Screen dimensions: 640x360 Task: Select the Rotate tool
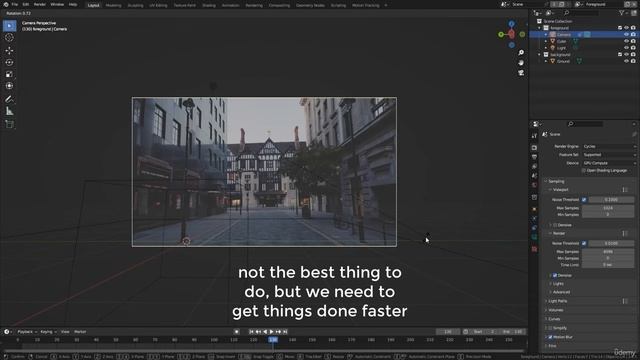click(x=9, y=62)
